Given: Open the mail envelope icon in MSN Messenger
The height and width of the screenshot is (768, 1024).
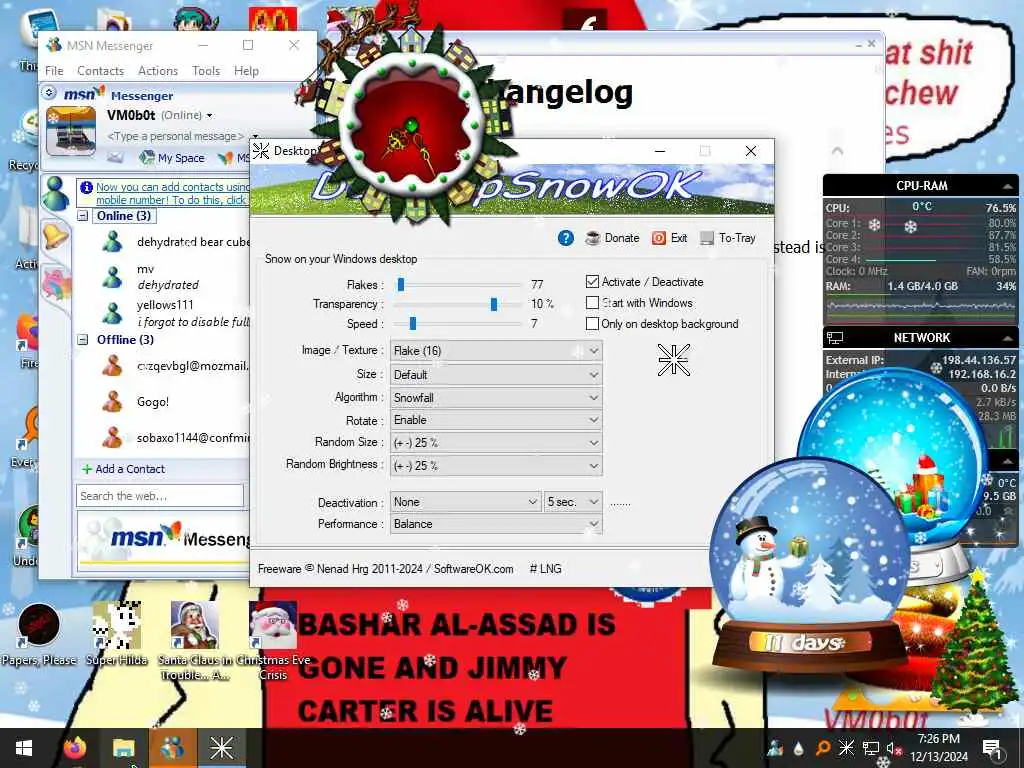Looking at the screenshot, I should (x=115, y=157).
